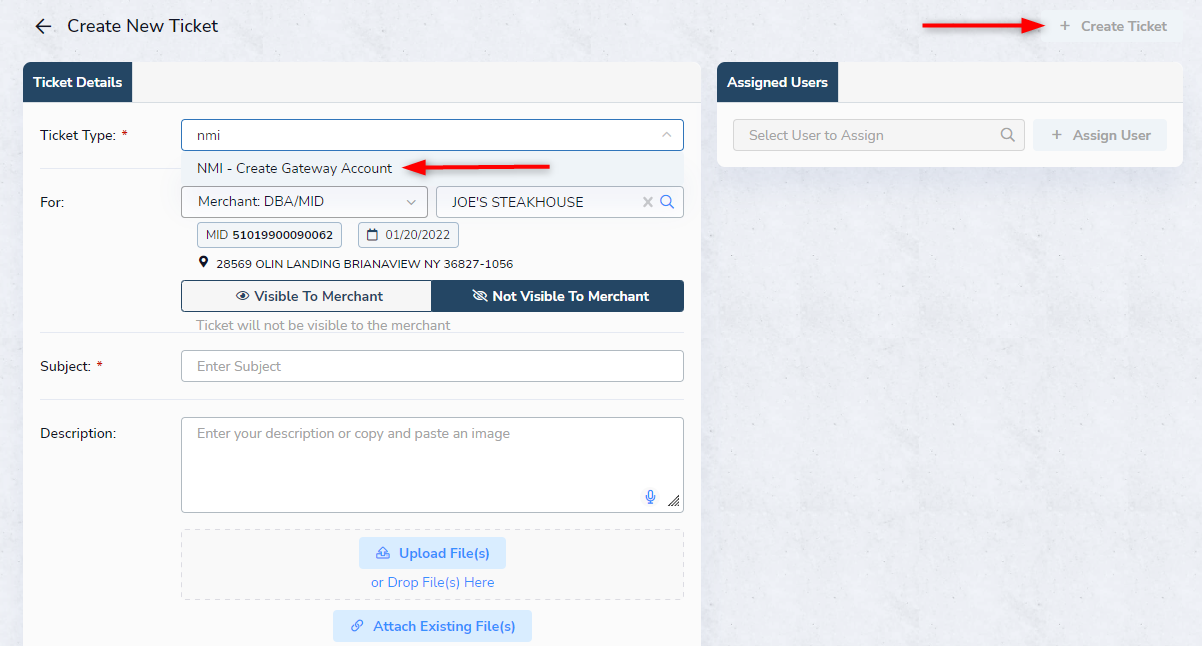Toggle Not Visible To Merchant

click(558, 296)
